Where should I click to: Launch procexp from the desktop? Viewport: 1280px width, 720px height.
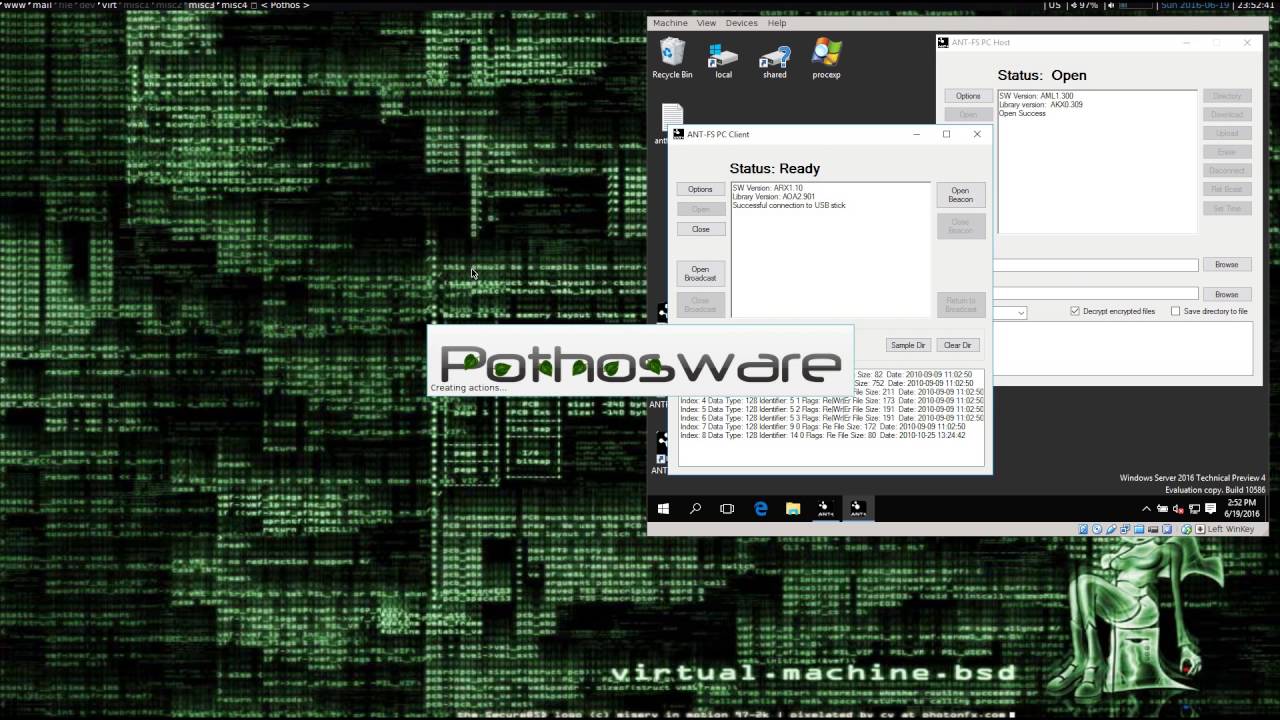(x=826, y=56)
